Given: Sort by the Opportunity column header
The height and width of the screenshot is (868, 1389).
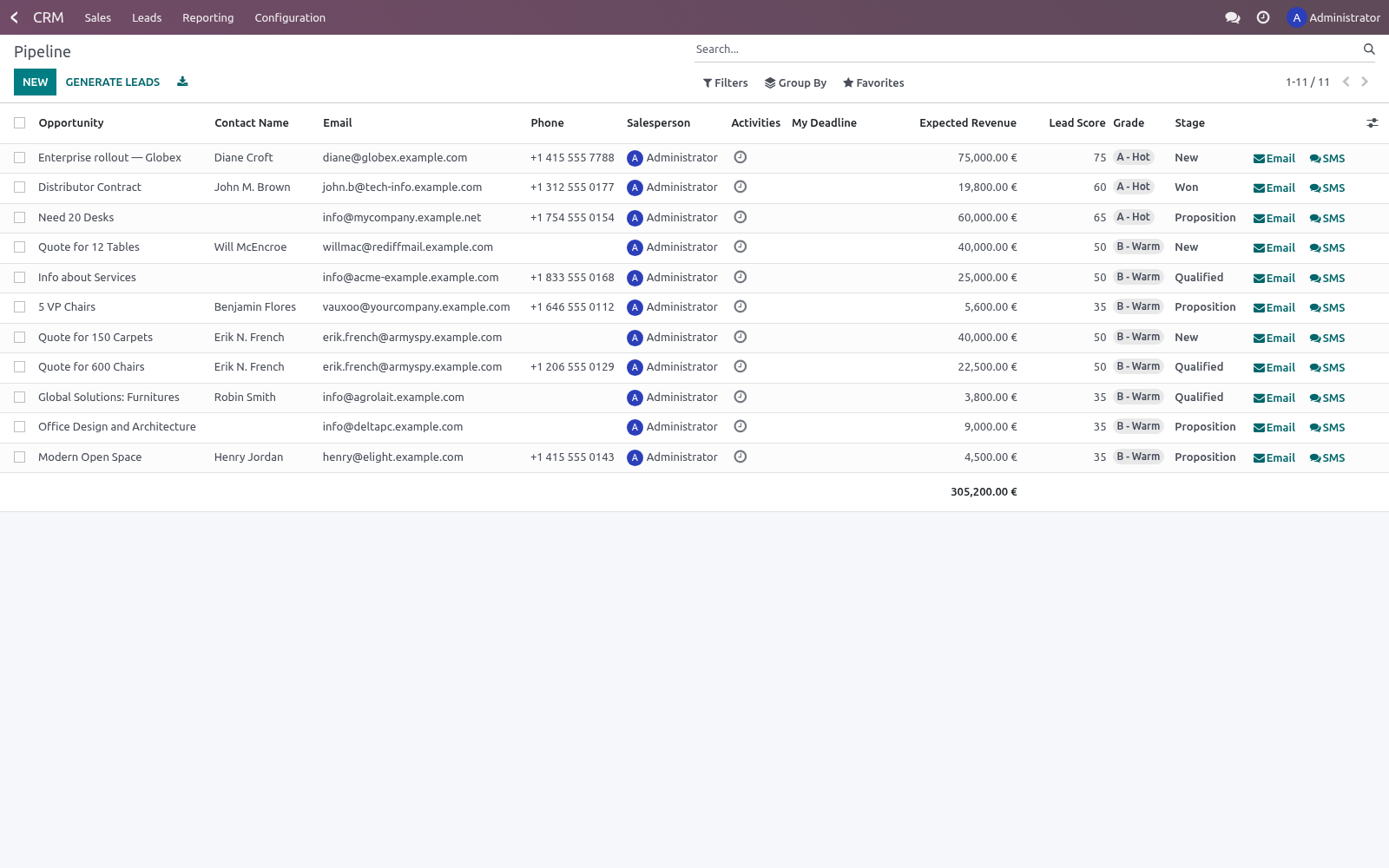Looking at the screenshot, I should pos(71,123).
